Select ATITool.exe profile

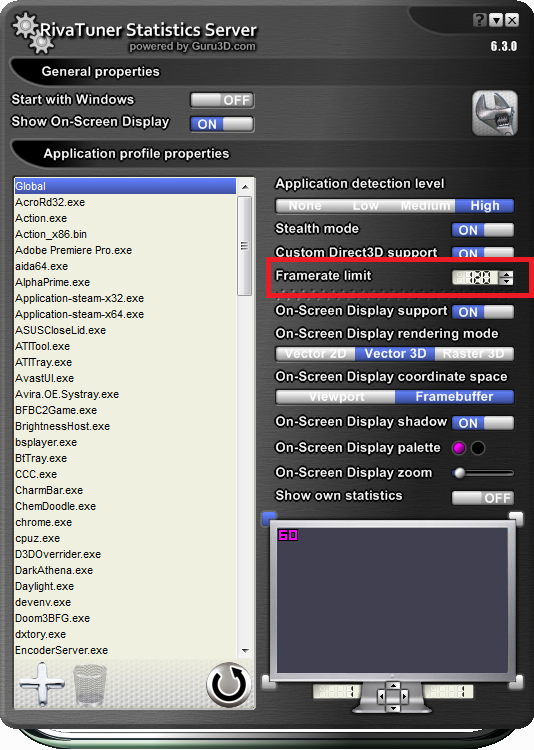(125, 346)
